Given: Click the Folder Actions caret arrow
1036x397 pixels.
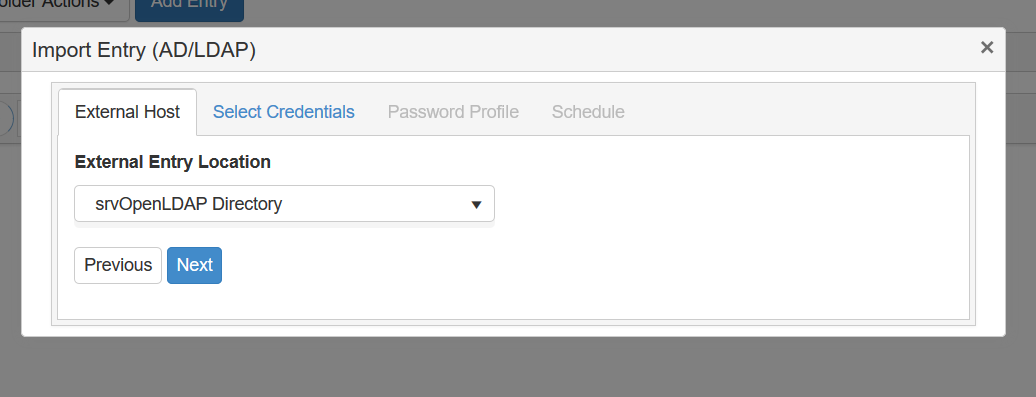Looking at the screenshot, I should 108,4.
